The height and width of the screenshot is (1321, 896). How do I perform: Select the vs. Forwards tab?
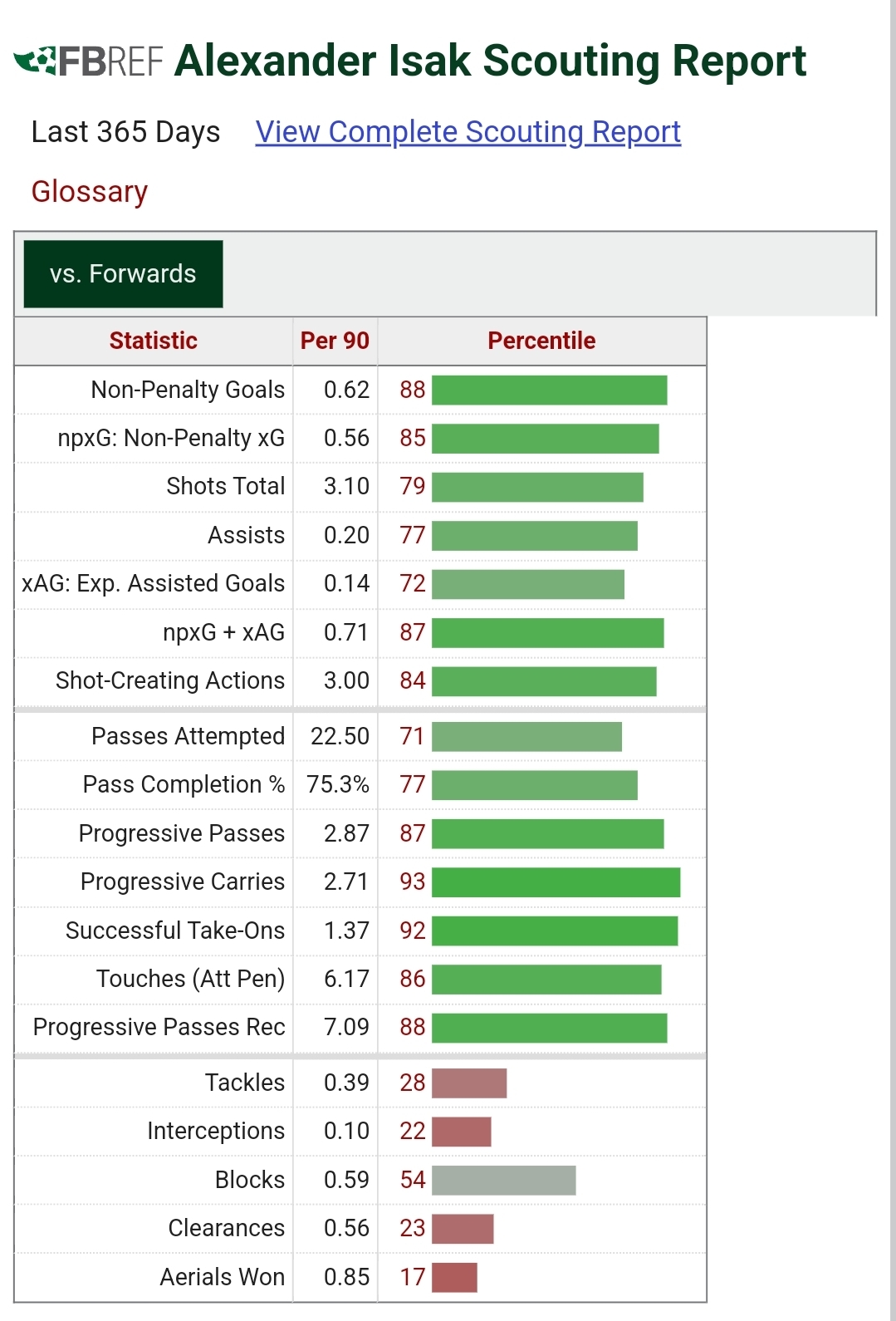coord(123,274)
